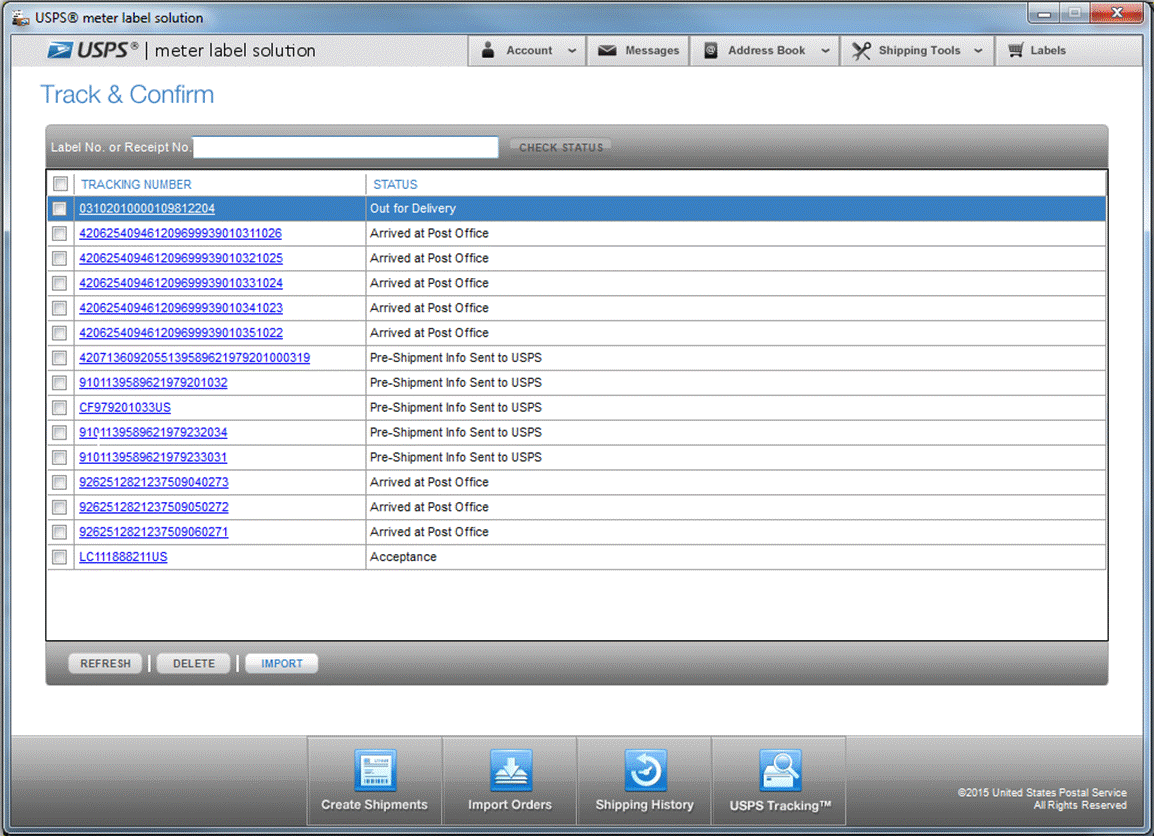The height and width of the screenshot is (836, 1154).
Task: Open tracking link CF979201033US
Action: (x=125, y=408)
